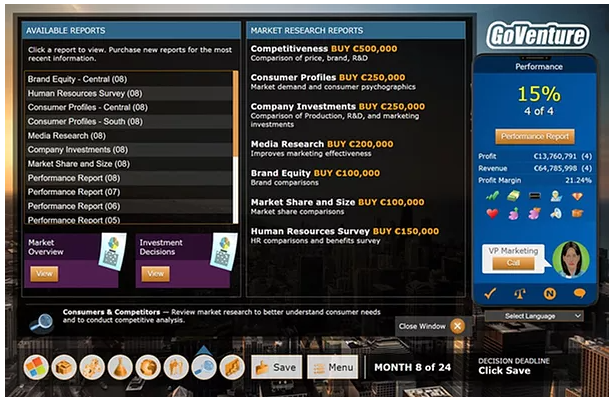This screenshot has height=401, width=613.
Task: Open Performance Report (07) in list
Action: (x=129, y=192)
